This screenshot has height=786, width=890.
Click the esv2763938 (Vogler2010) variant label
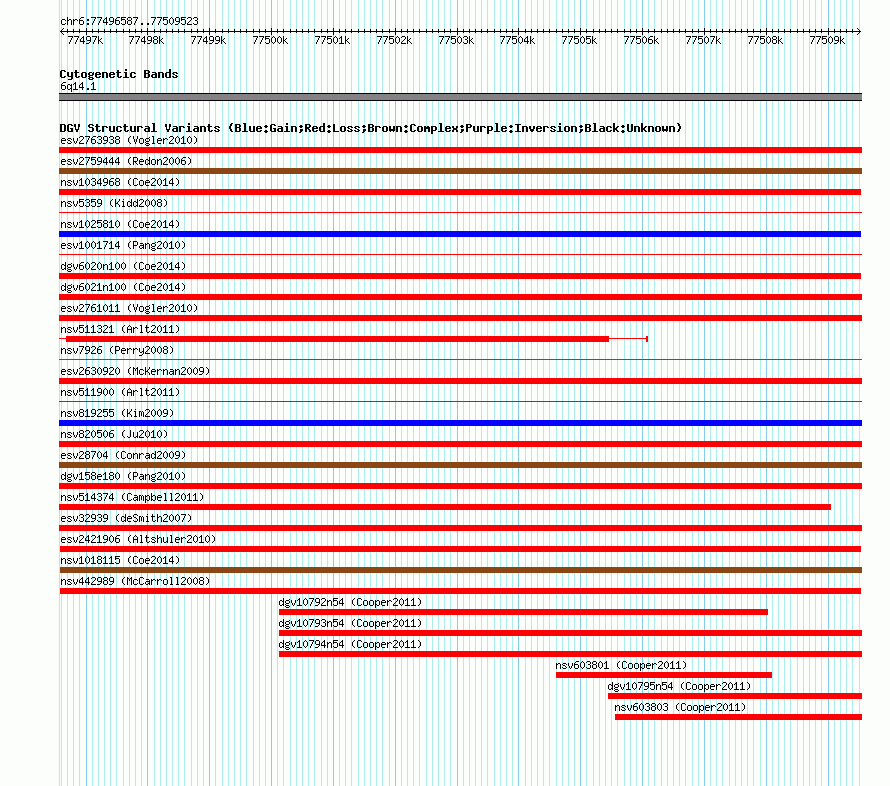pos(129,140)
